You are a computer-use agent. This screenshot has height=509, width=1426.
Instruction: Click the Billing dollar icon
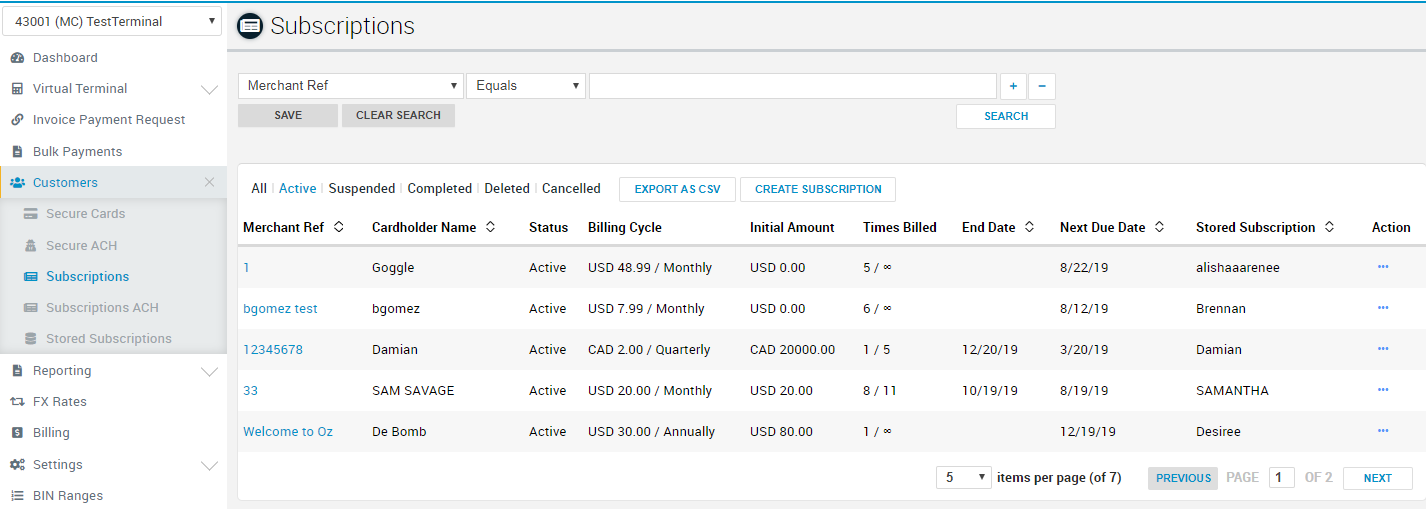17,433
